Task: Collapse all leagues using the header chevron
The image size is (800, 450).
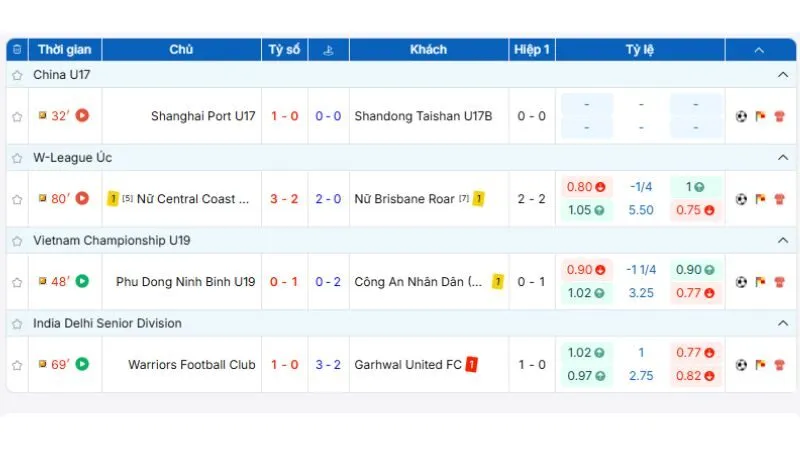Action: coord(759,49)
